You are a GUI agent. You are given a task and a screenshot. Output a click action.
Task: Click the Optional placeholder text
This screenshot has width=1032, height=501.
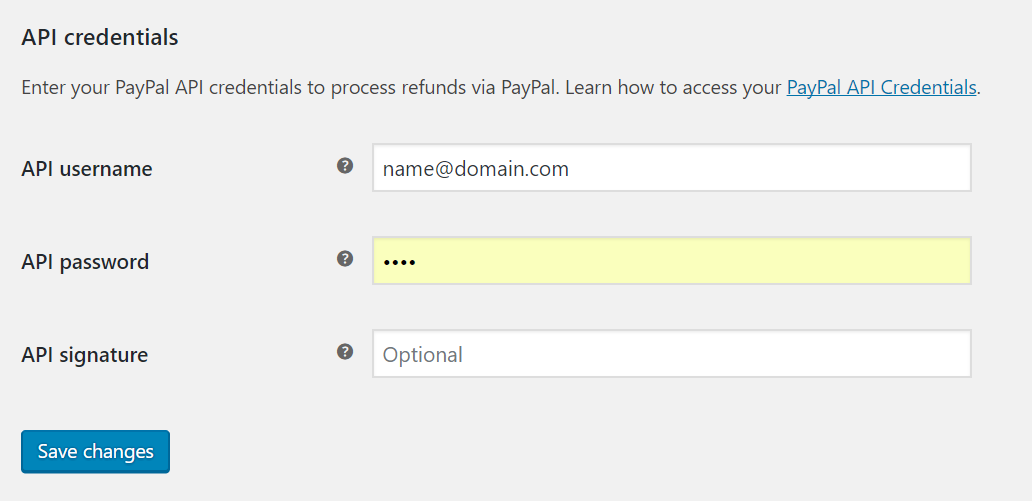point(423,356)
